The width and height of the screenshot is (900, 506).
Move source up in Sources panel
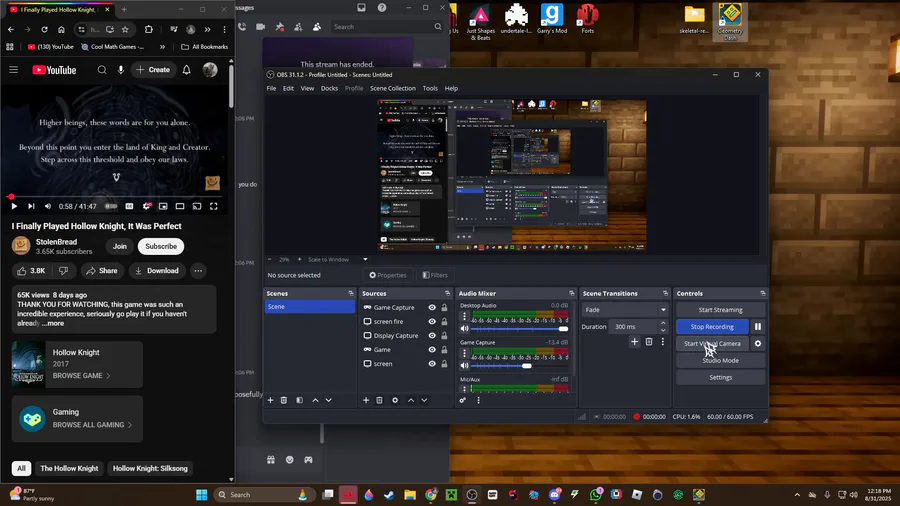(411, 400)
